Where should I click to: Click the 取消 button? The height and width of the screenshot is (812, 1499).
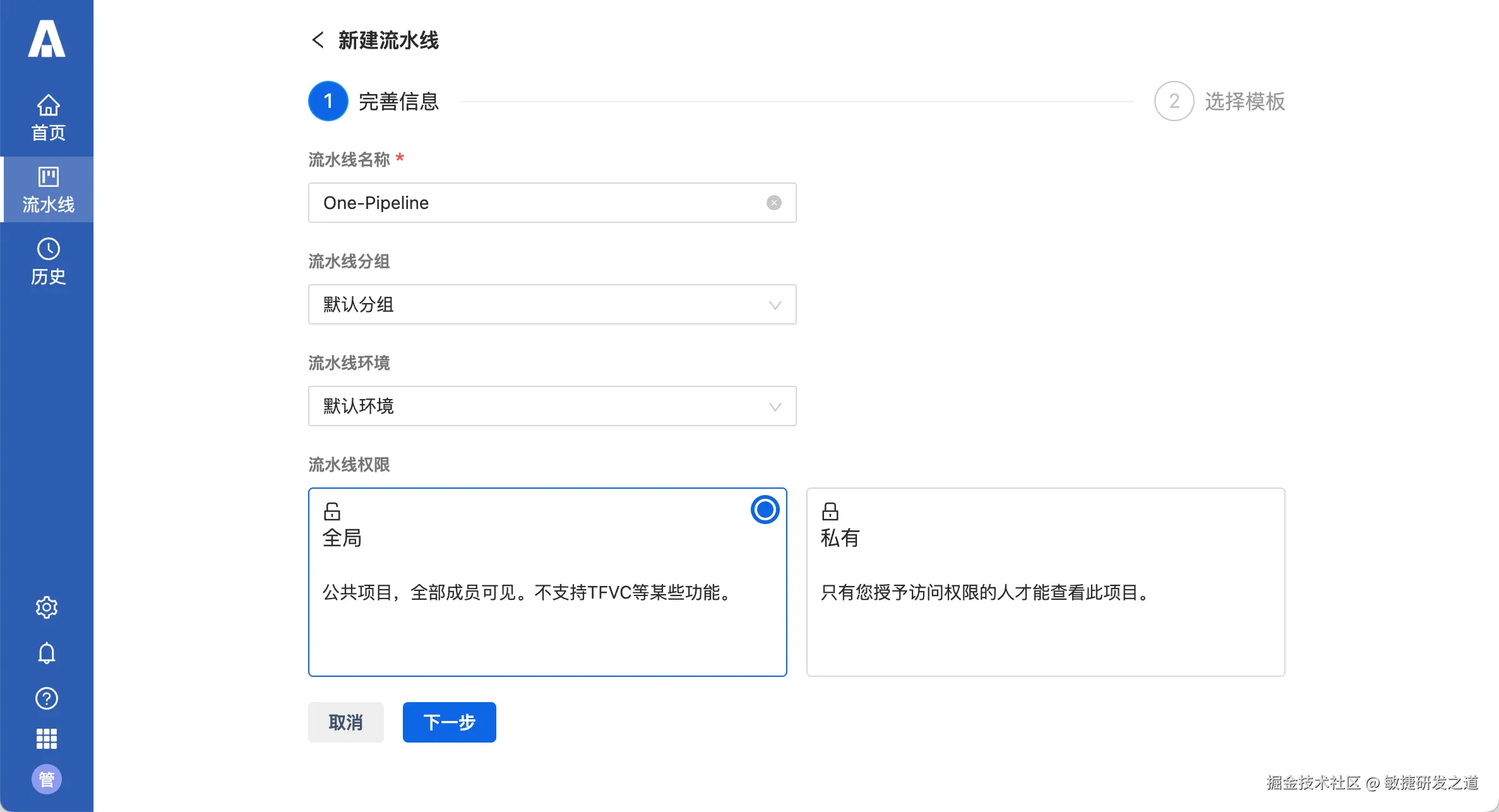tap(345, 722)
